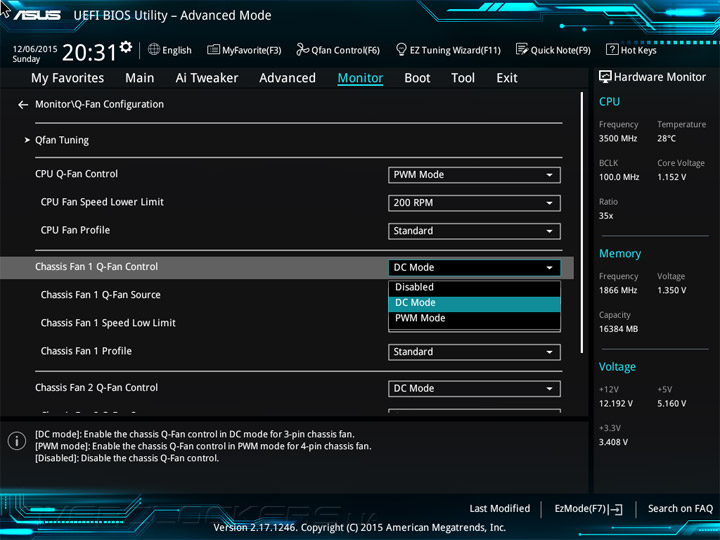
Task: Click the 28°C CPU temperature value
Action: tap(666, 139)
